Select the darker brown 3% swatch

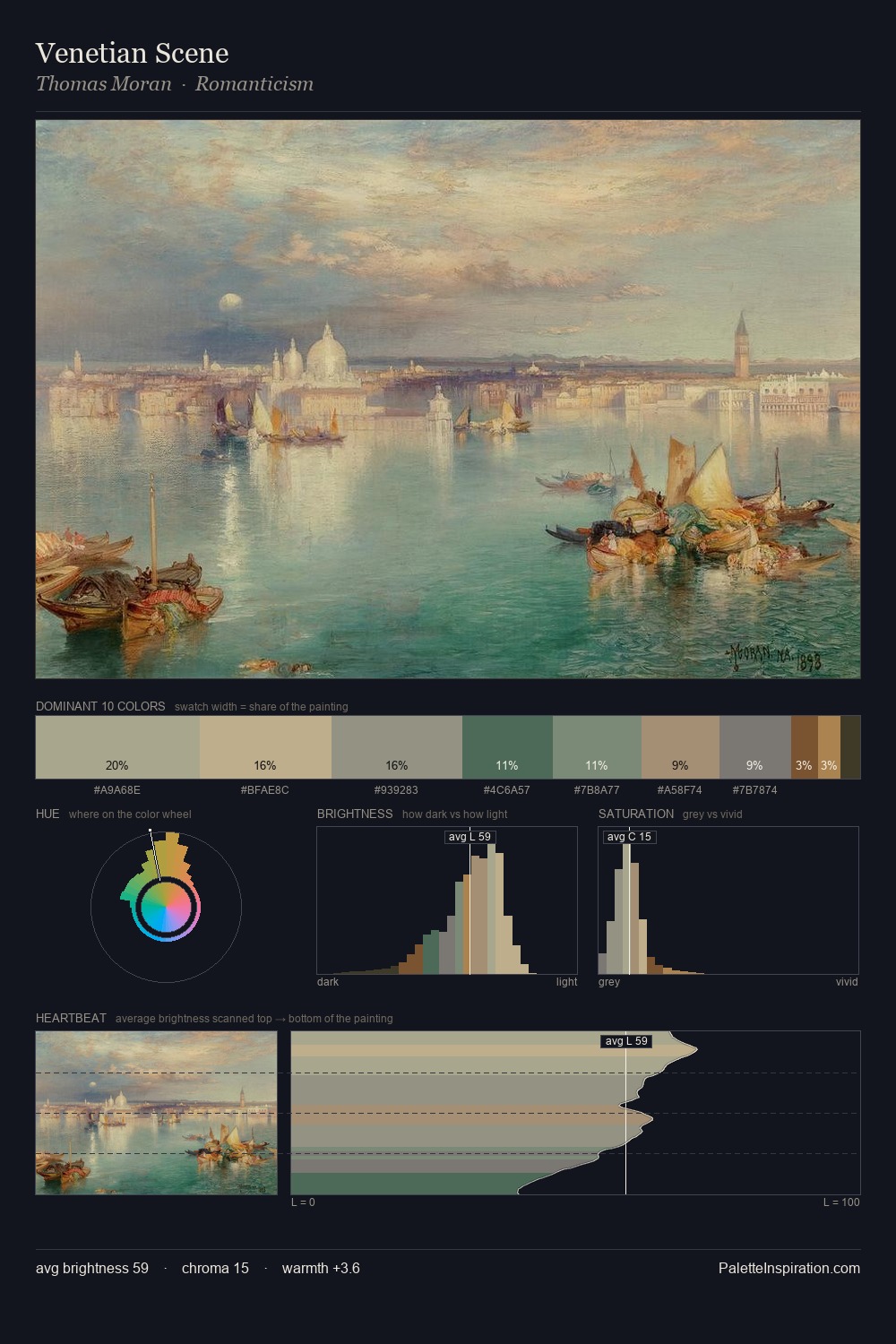point(805,746)
